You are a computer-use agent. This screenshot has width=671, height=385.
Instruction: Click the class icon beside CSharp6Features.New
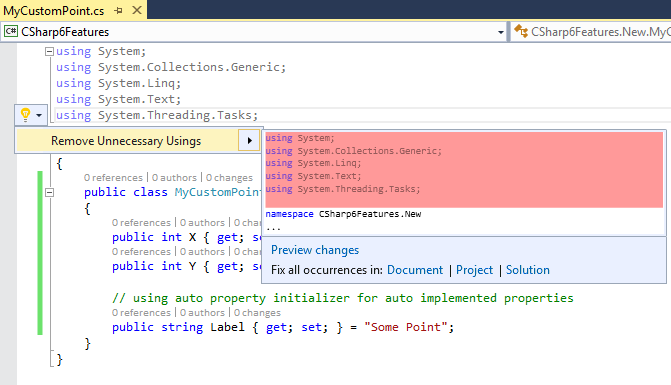tap(521, 31)
